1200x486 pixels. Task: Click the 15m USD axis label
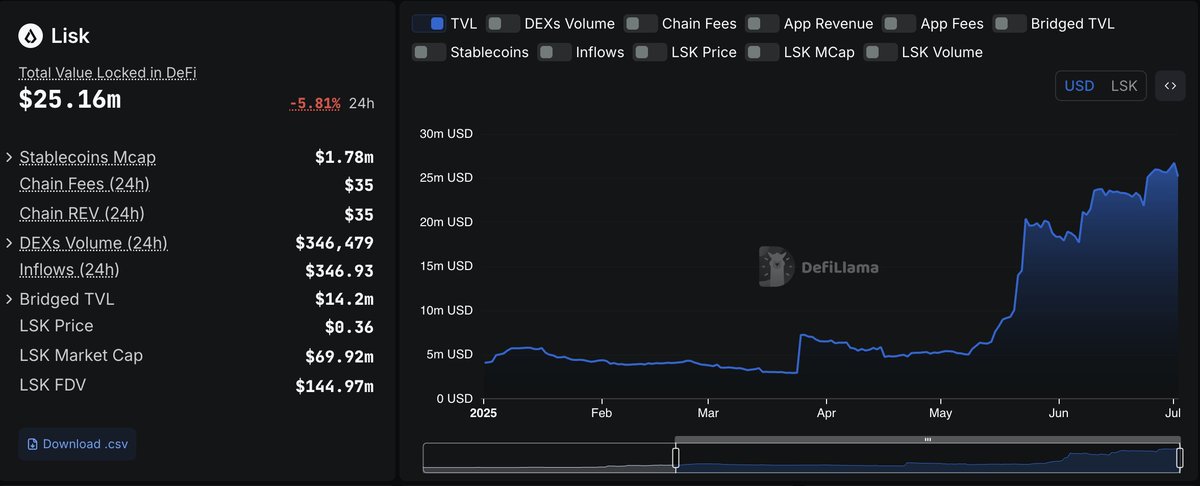point(445,266)
